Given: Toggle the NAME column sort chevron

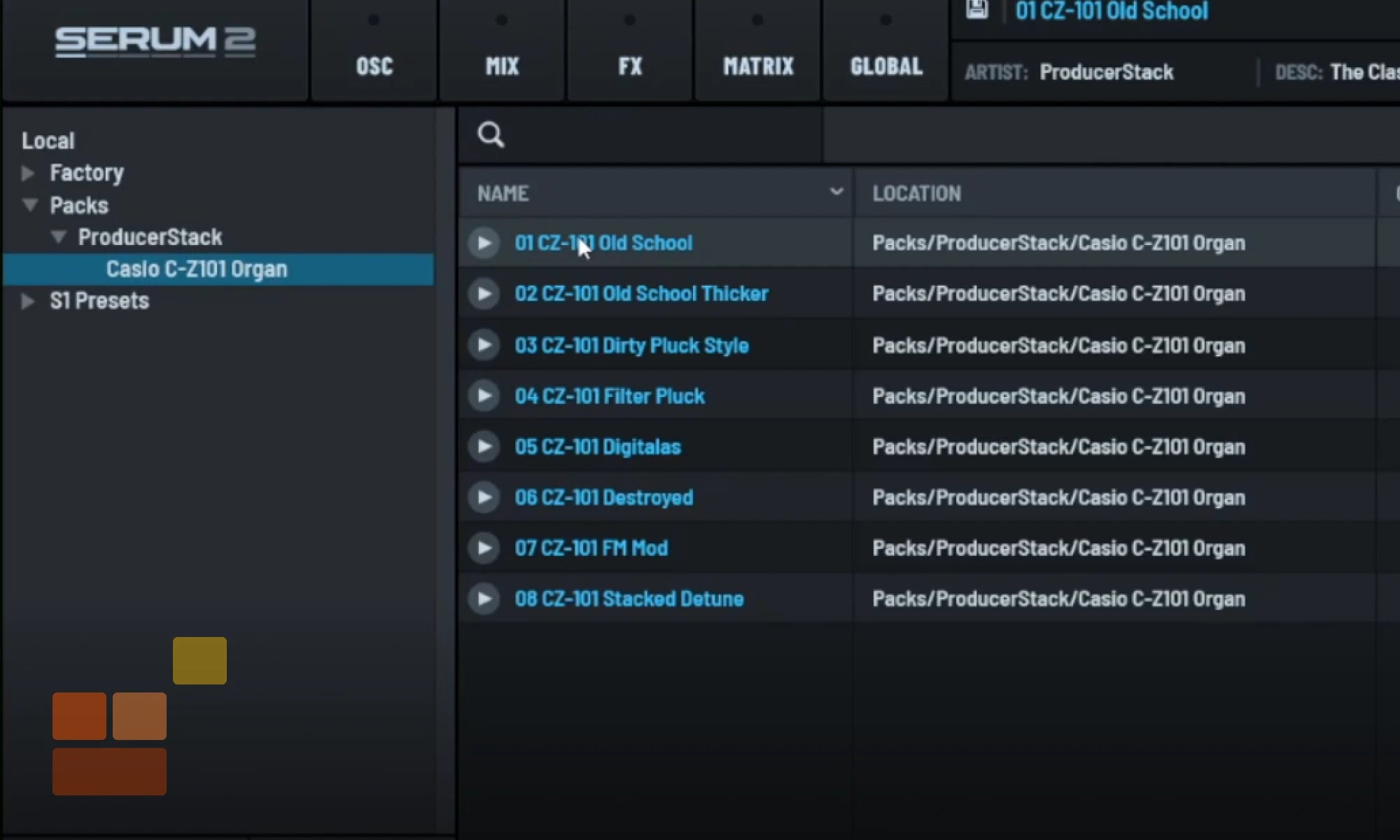Looking at the screenshot, I should pyautogui.click(x=836, y=192).
